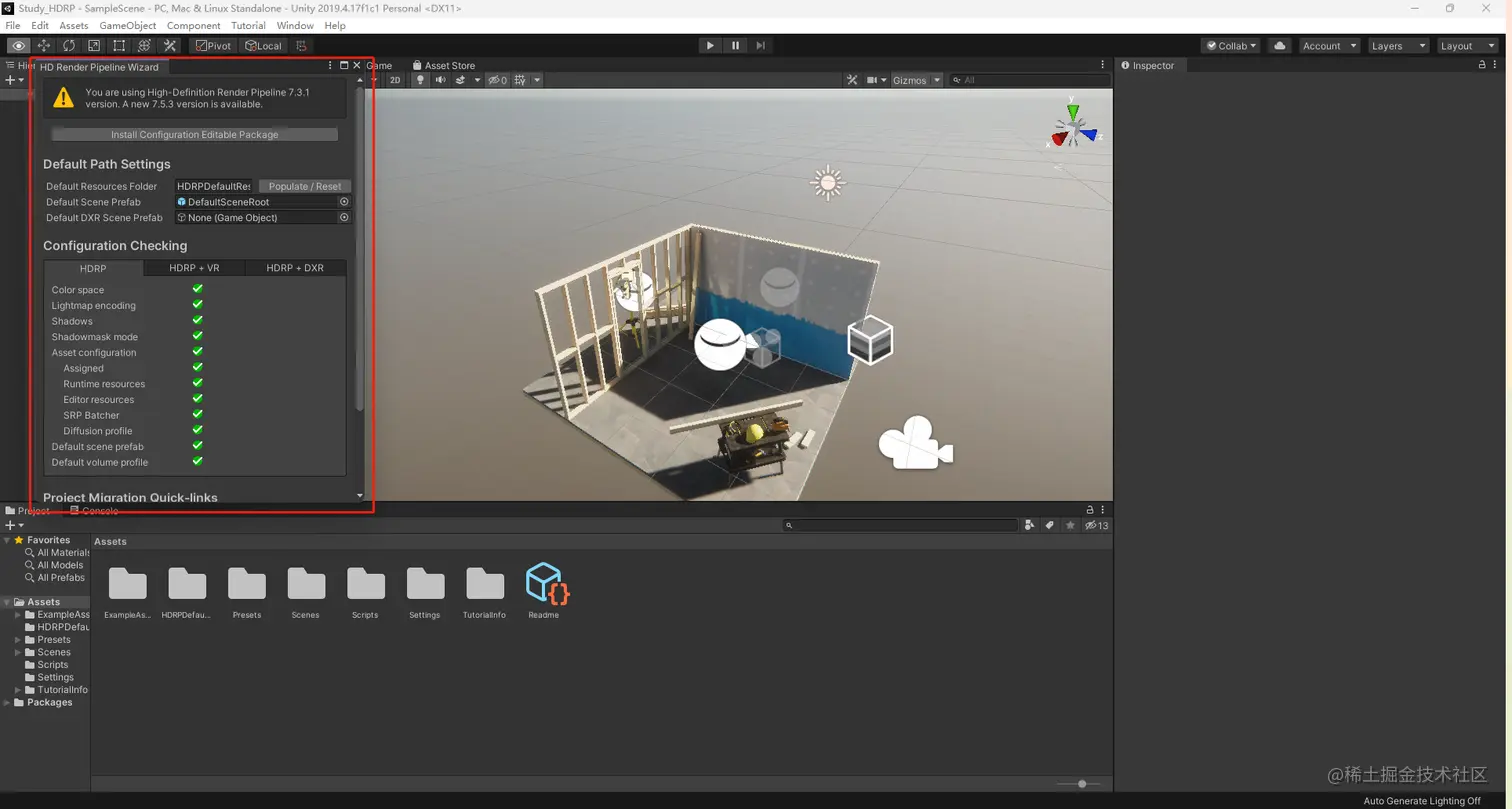Open the Layout dropdown

(x=1467, y=46)
